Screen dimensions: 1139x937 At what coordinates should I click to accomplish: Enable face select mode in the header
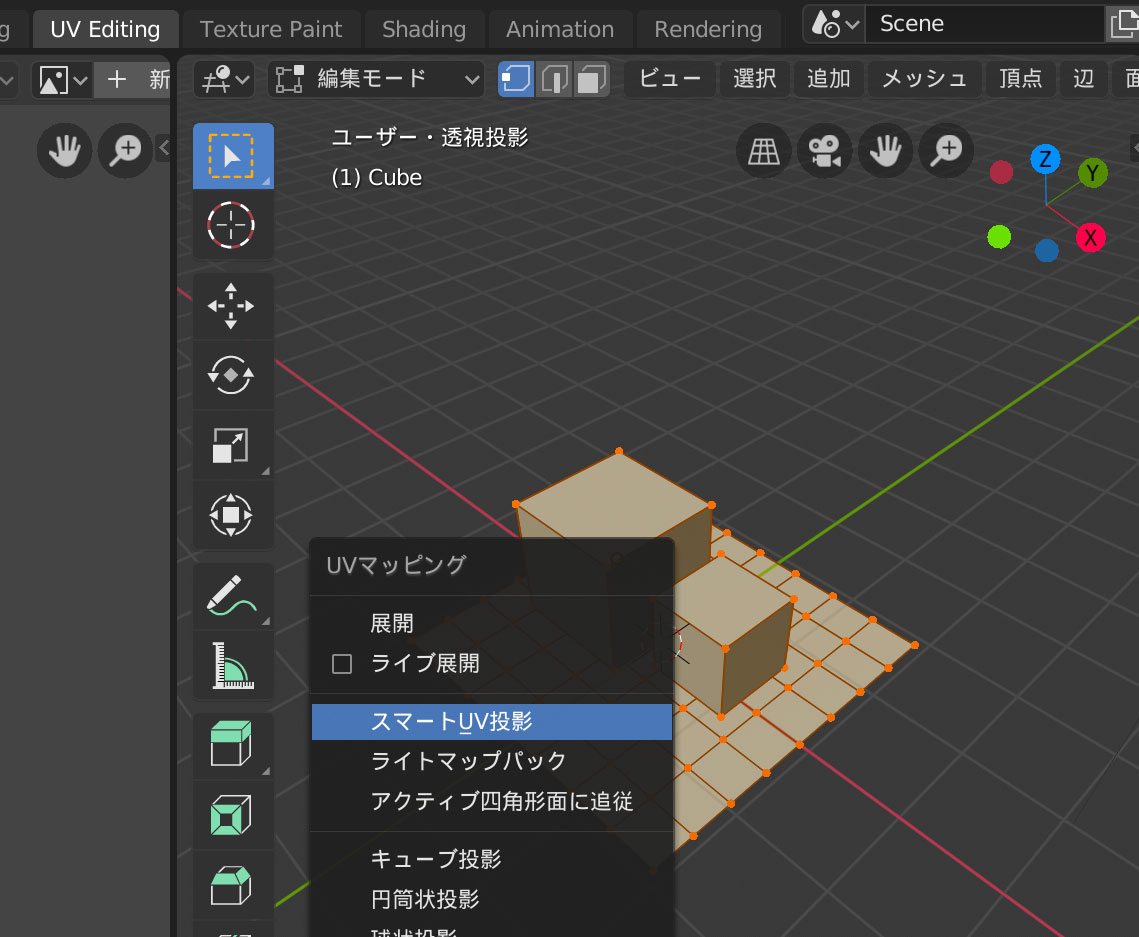pyautogui.click(x=590, y=79)
